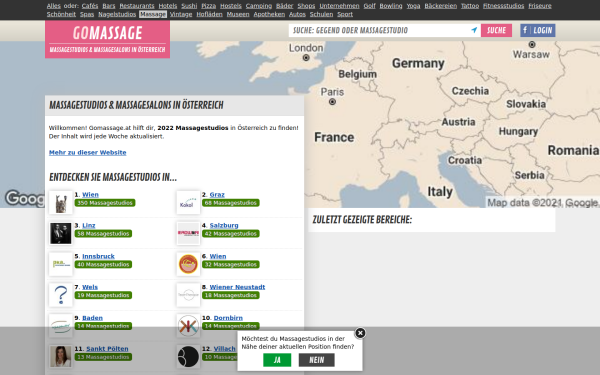Screen dimensions: 600x375
Task: Open the Graz Kokol thumbnail
Action: coord(188,202)
